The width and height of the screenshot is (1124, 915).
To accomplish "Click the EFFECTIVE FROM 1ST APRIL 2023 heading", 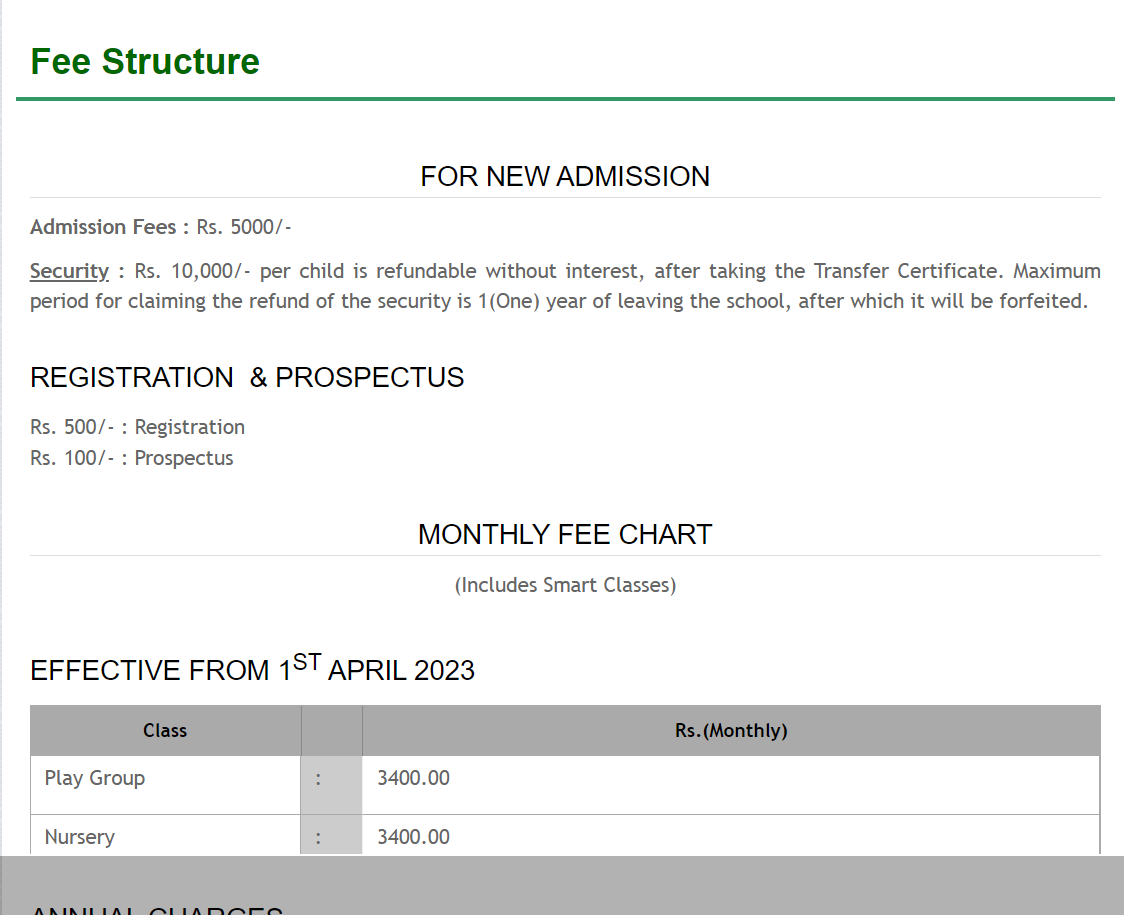I will point(252,670).
